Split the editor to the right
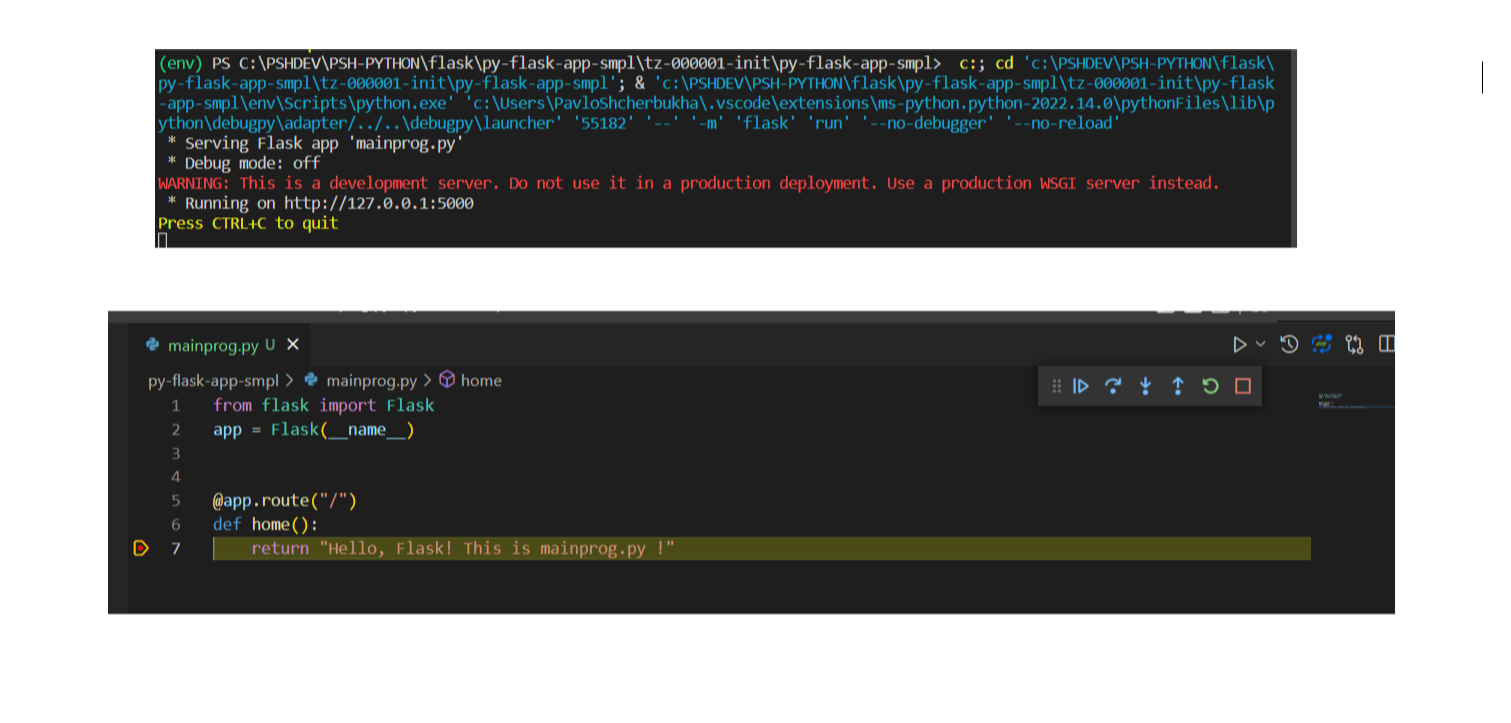The image size is (1511, 723). pos(1386,345)
